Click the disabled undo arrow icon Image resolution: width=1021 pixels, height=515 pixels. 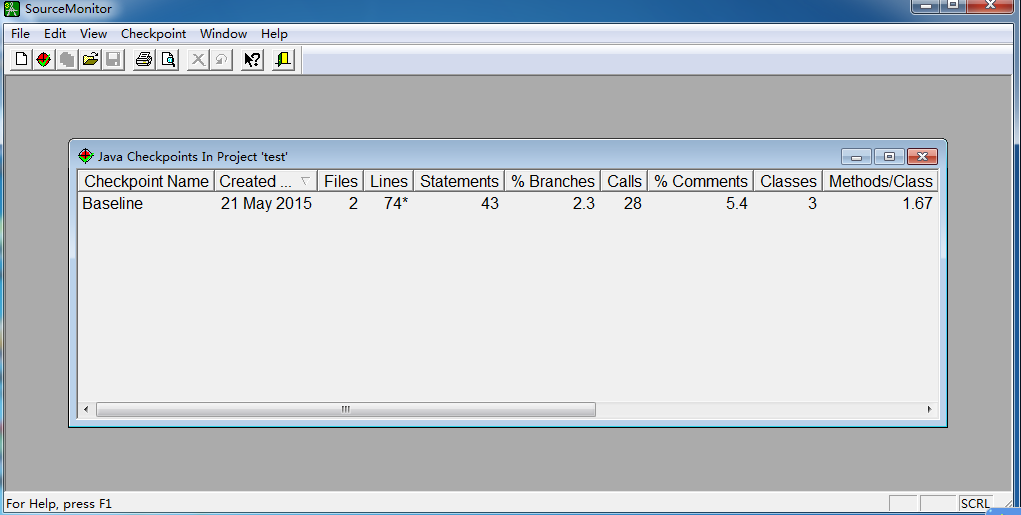(x=221, y=60)
